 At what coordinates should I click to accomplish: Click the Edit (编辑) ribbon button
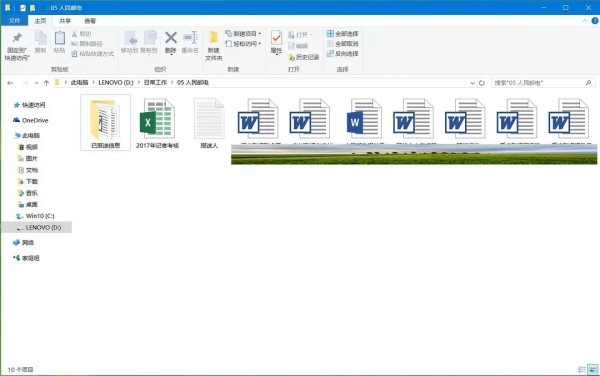298,46
